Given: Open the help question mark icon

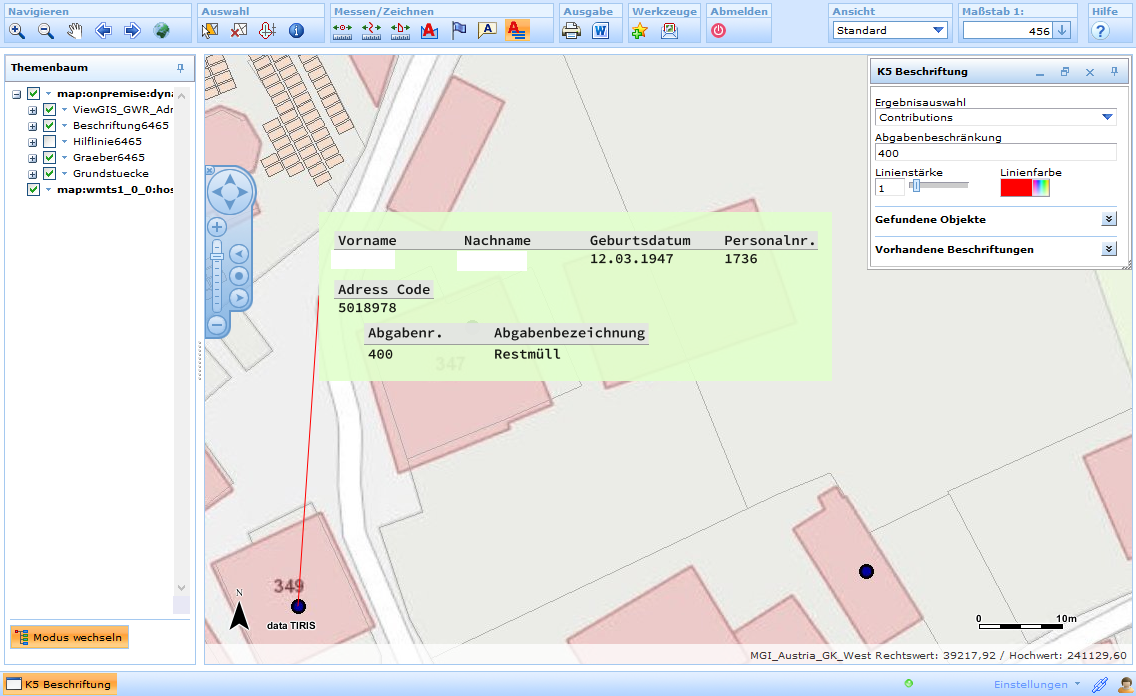Looking at the screenshot, I should coord(1100,31).
